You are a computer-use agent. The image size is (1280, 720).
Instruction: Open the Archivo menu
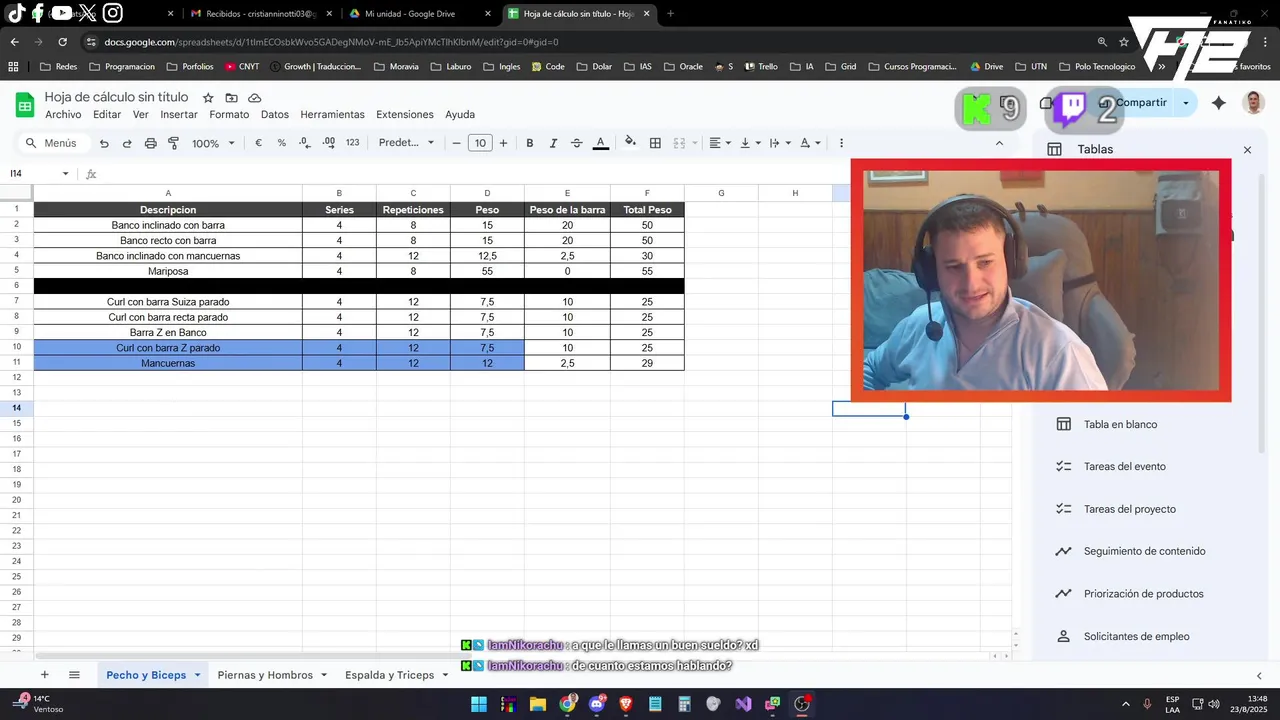pos(63,115)
